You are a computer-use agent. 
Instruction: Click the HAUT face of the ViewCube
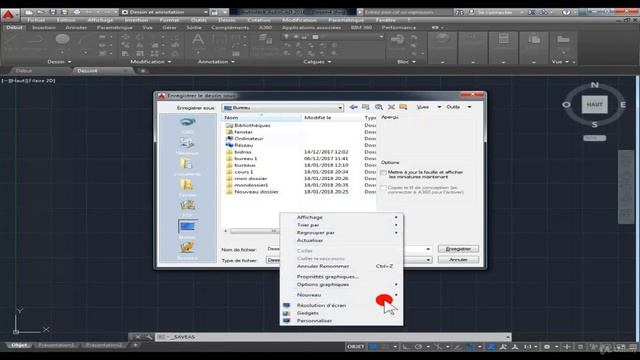pos(594,104)
